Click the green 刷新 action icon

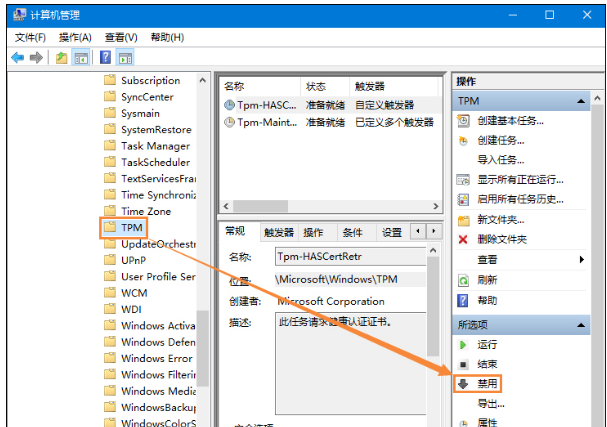point(463,280)
